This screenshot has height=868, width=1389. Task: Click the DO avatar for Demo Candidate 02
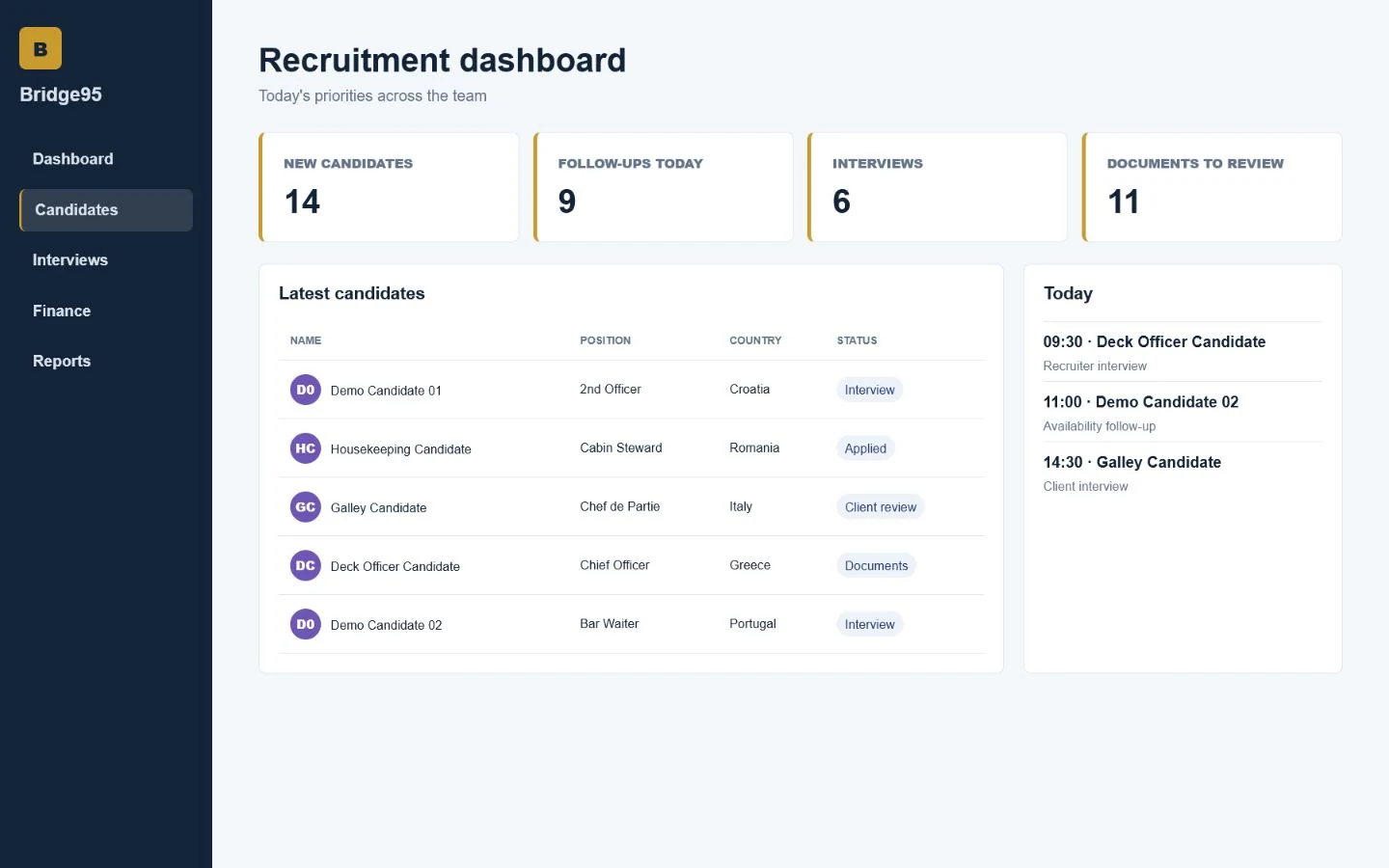(306, 625)
